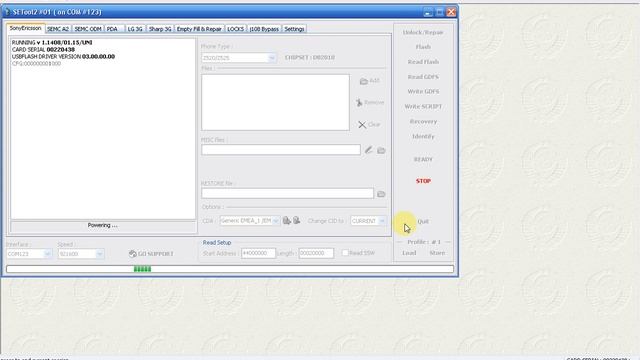
Task: Switch to the SEMC A2 tab
Action: 58,29
